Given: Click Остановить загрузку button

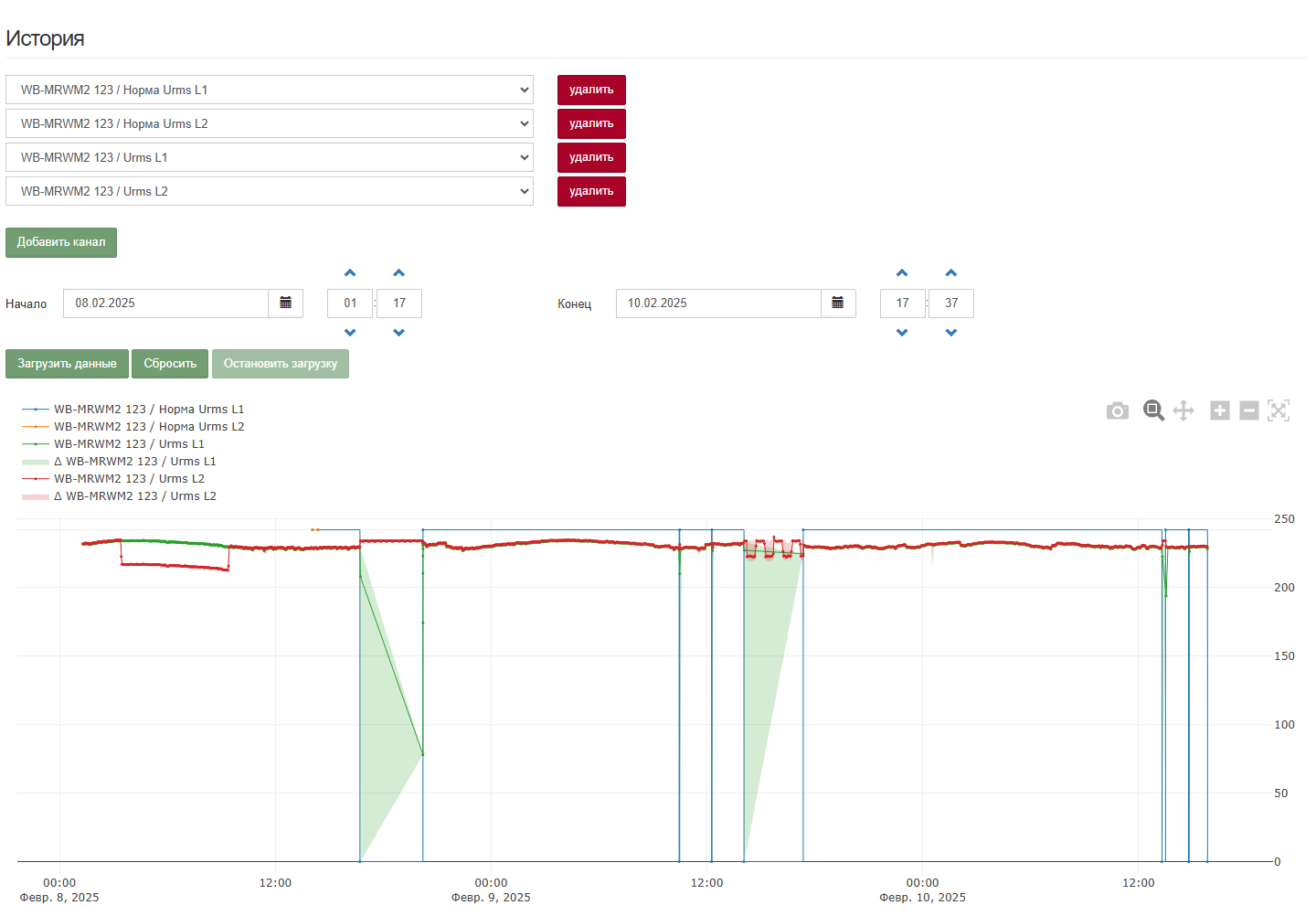Looking at the screenshot, I should click(281, 364).
